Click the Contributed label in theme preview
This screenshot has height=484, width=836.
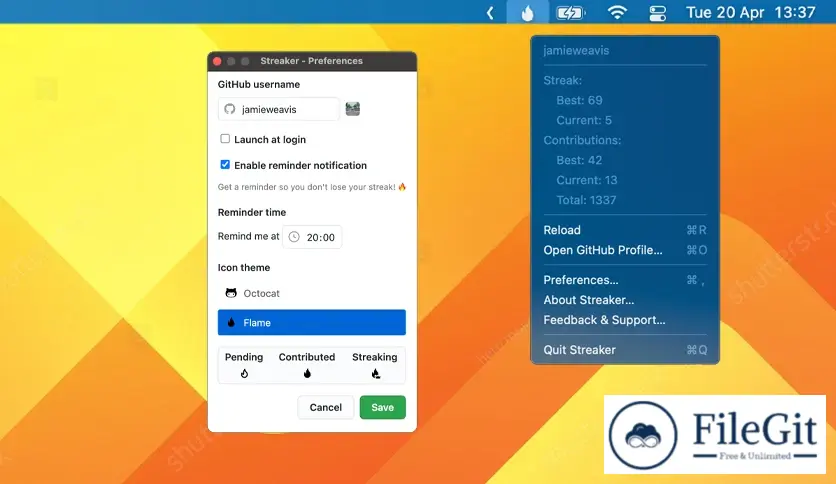pos(307,357)
